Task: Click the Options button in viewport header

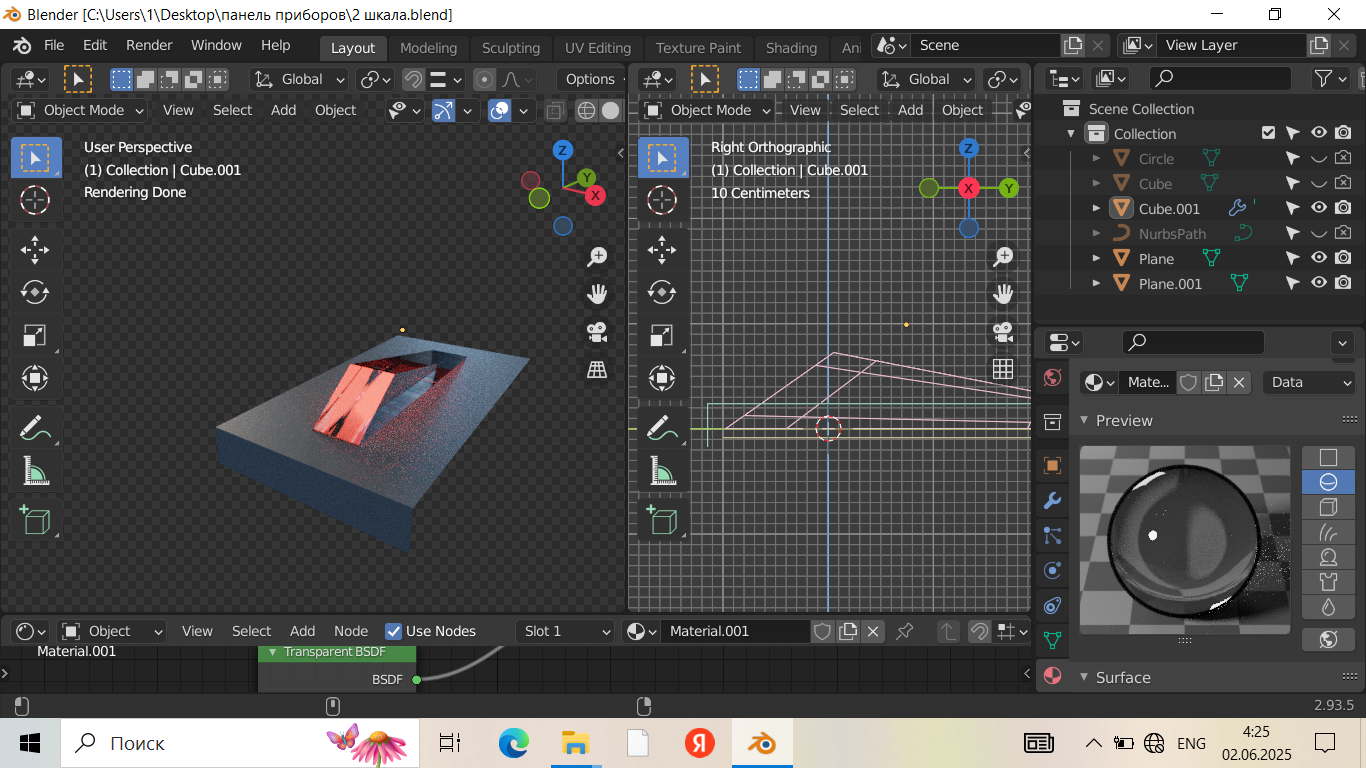Action: point(590,79)
